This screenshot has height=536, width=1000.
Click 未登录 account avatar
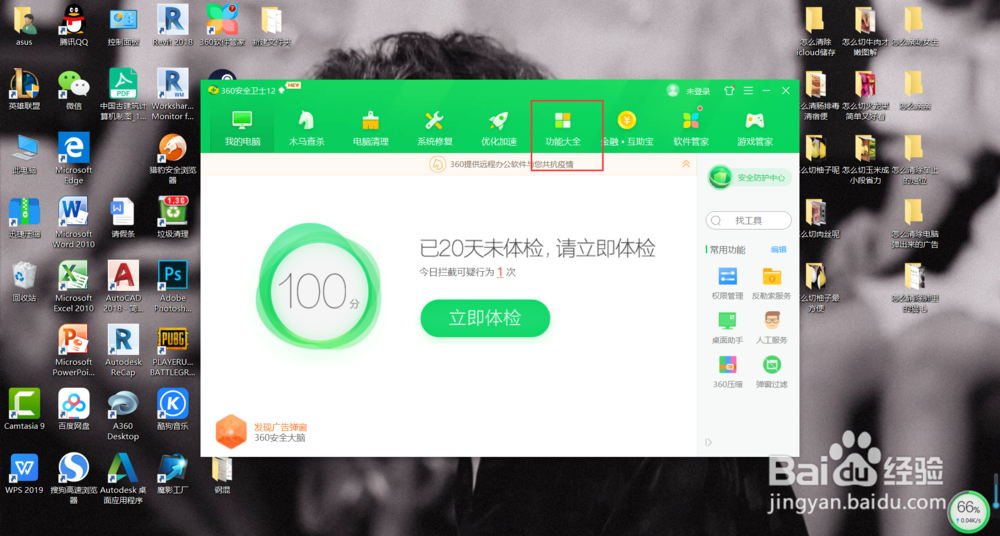(672, 91)
